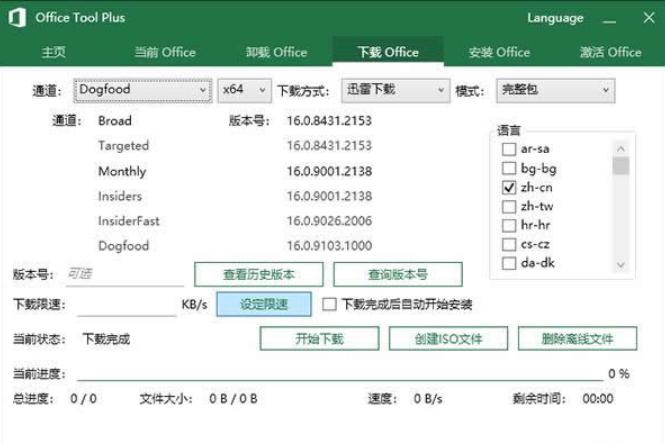Enable the cs-cz language checkbox

(x=509, y=244)
